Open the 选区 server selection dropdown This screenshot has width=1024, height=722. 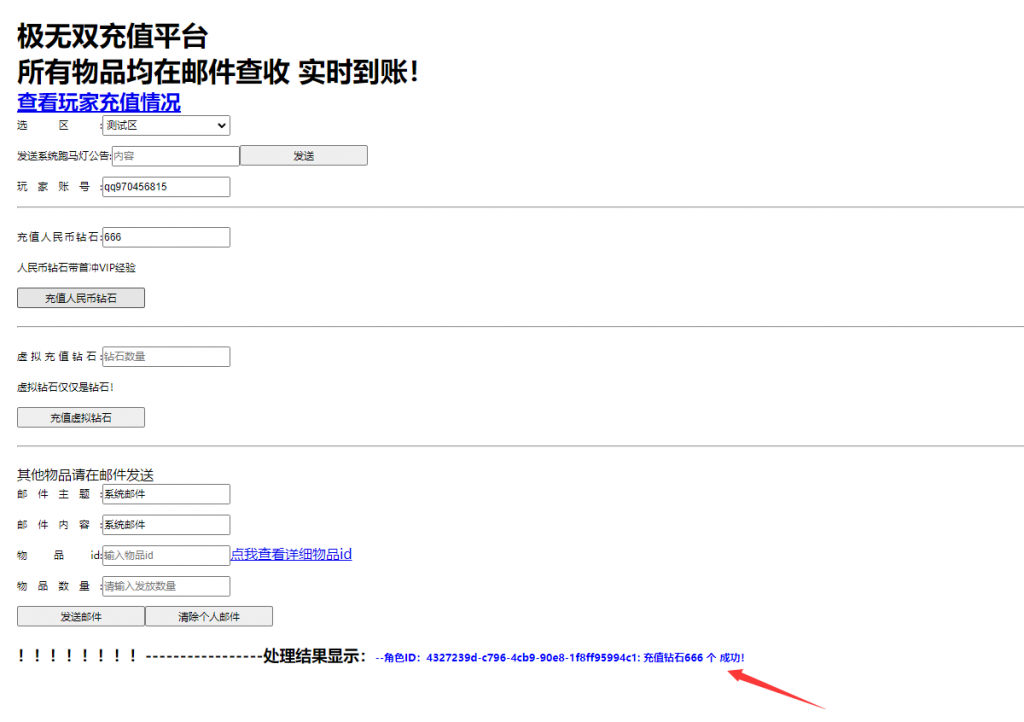coord(165,126)
